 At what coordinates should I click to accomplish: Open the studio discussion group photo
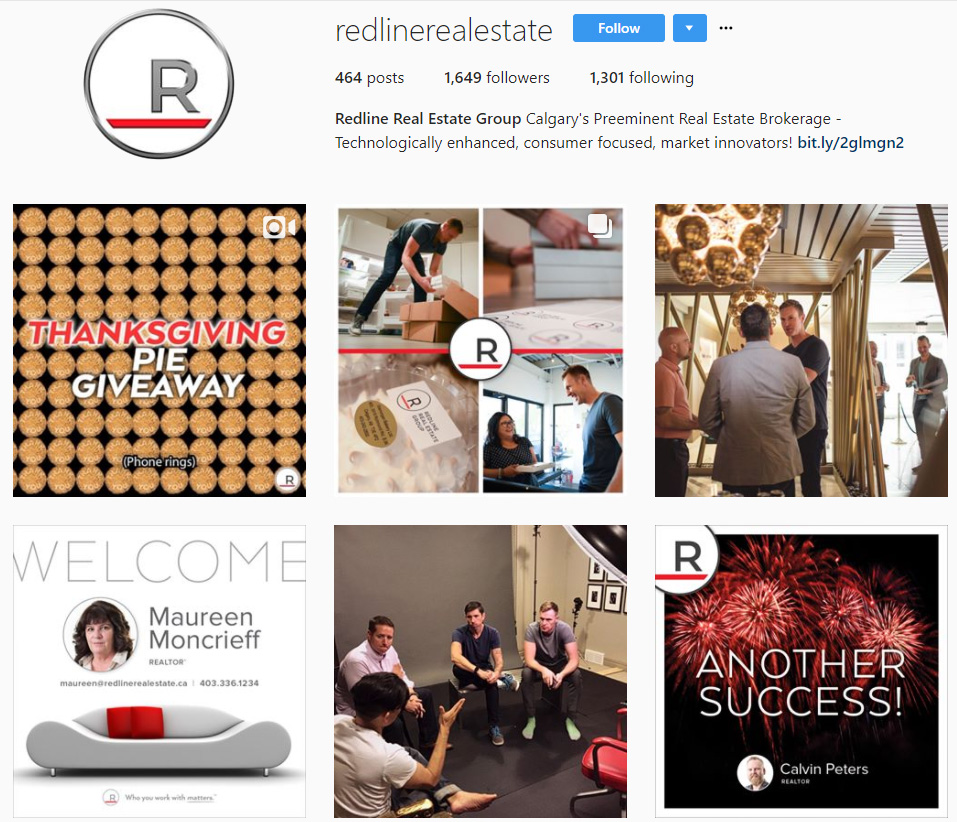[480, 671]
